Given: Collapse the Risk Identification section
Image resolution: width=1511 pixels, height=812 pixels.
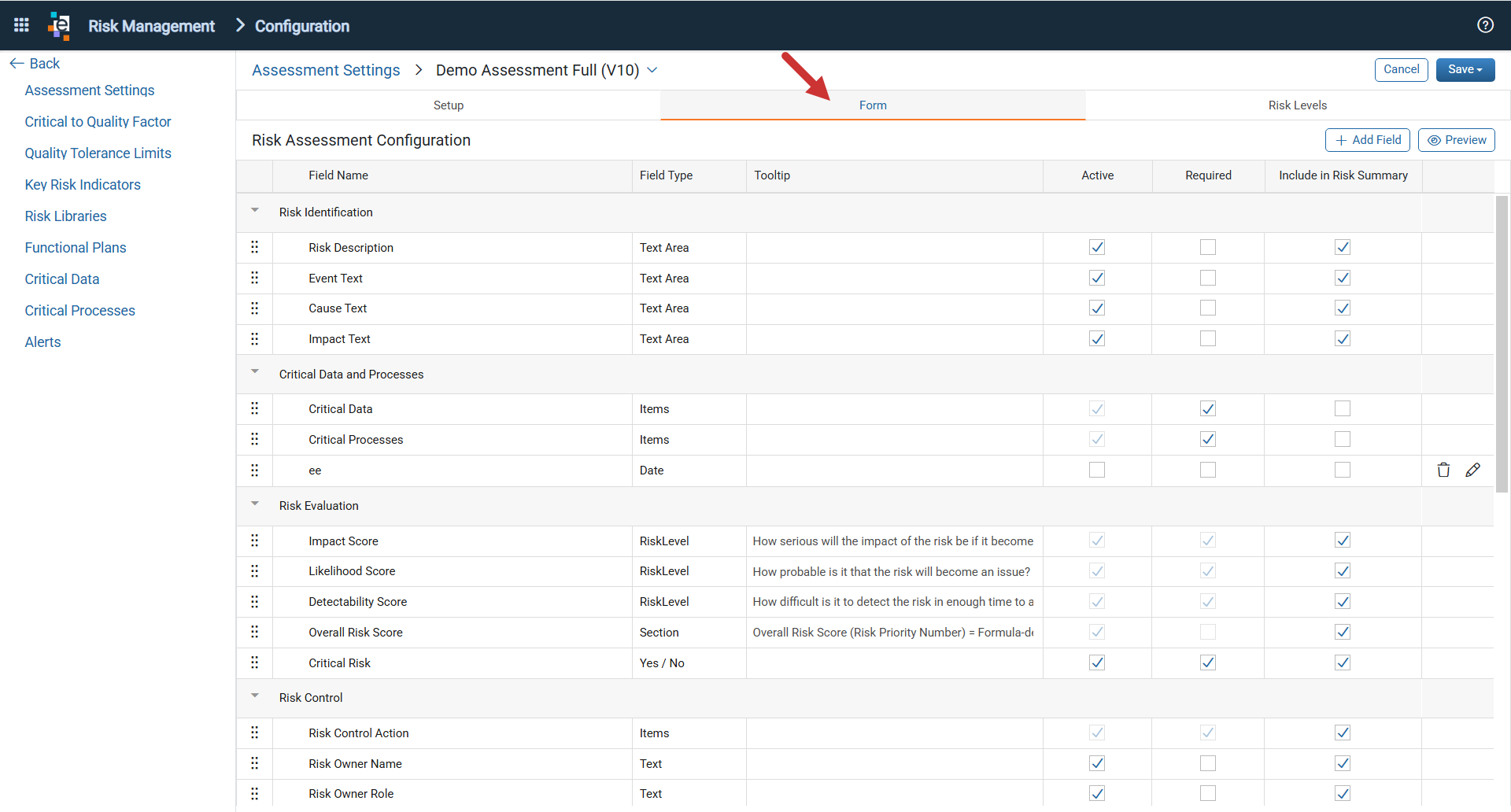Looking at the screenshot, I should point(255,211).
